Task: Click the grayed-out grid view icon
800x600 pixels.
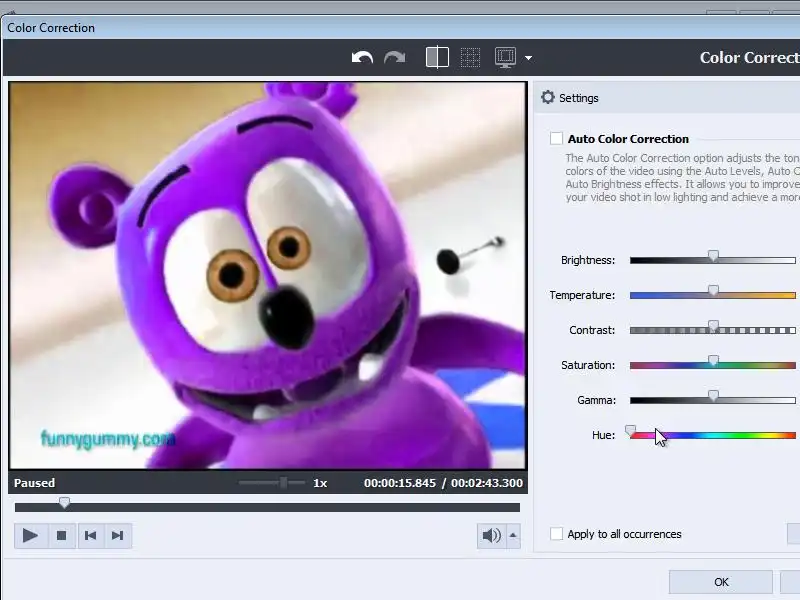Action: coord(470,57)
